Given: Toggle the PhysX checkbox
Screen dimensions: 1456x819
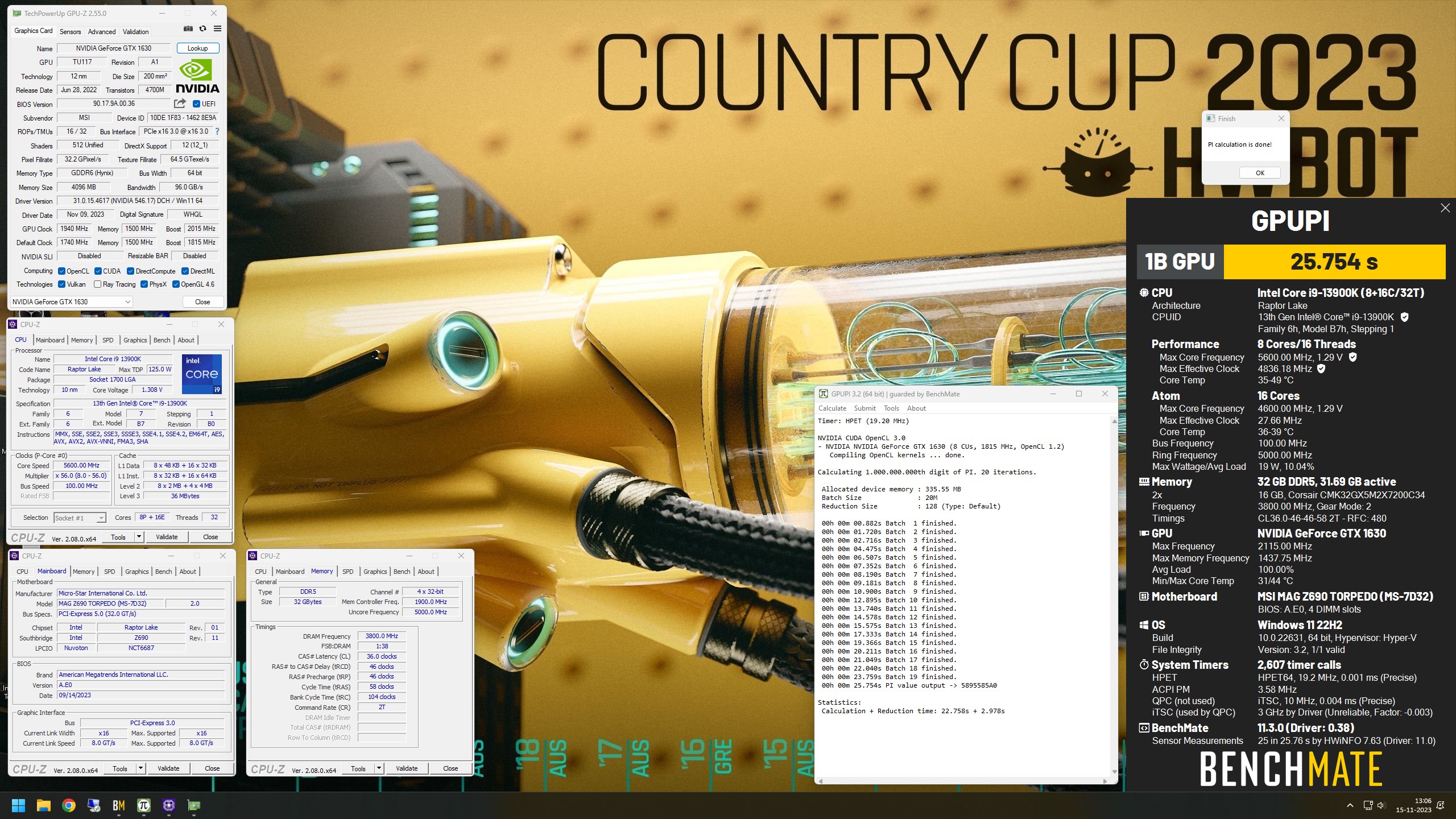Looking at the screenshot, I should coord(144,284).
